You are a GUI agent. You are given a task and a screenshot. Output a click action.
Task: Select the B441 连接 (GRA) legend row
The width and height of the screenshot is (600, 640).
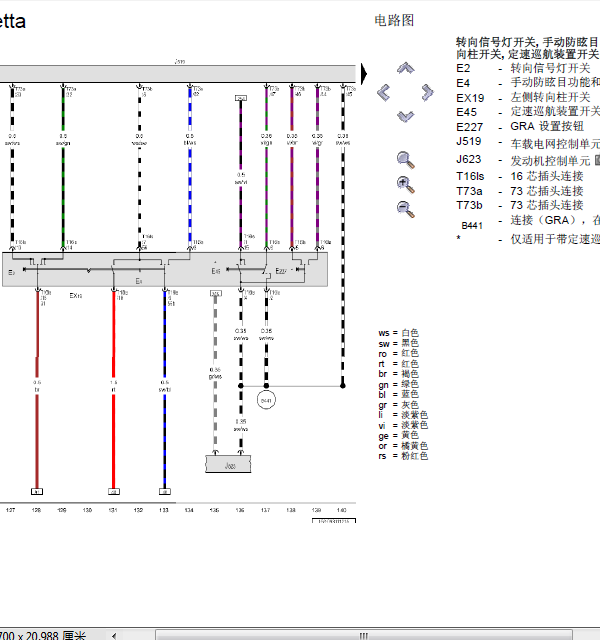(530, 222)
